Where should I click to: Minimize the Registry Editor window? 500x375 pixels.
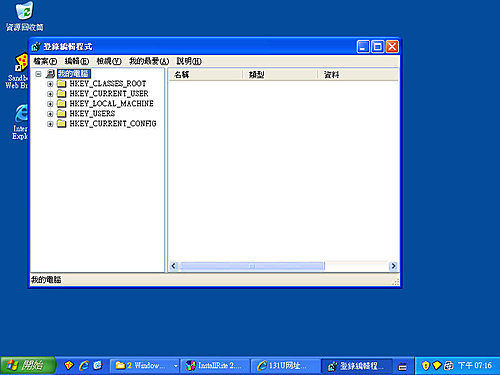363,47
